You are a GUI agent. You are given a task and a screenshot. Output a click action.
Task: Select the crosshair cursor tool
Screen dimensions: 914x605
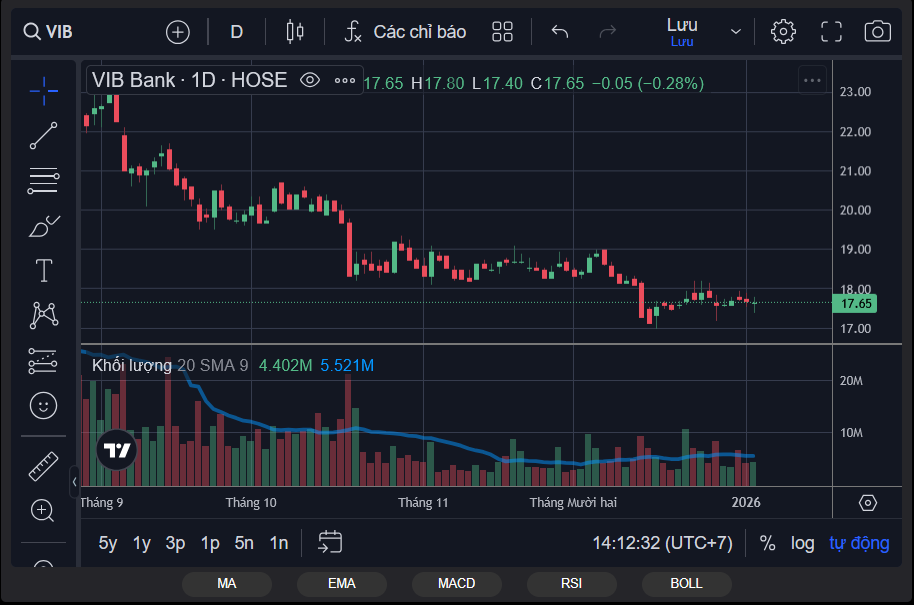[x=43, y=90]
